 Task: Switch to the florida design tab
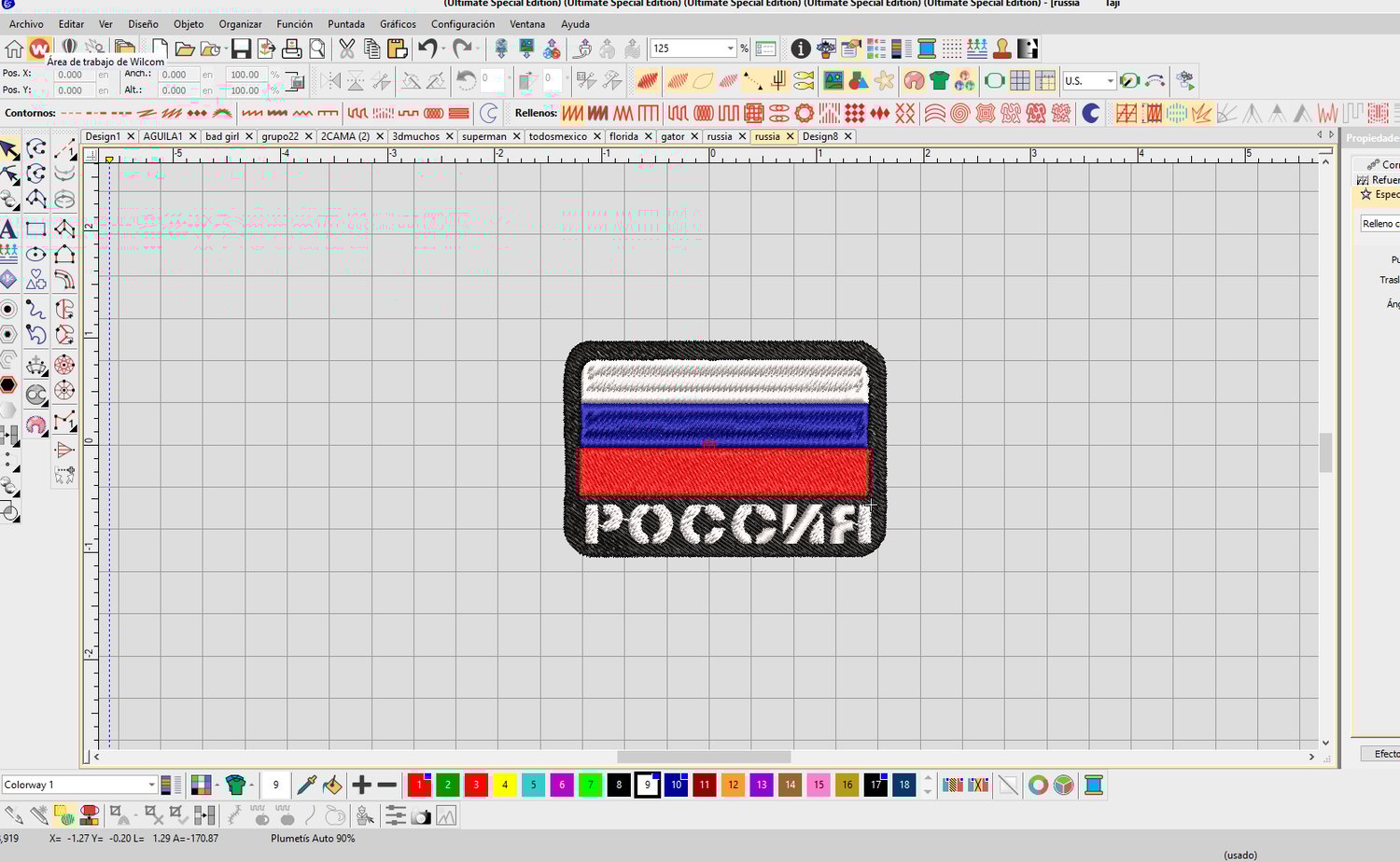[x=623, y=136]
